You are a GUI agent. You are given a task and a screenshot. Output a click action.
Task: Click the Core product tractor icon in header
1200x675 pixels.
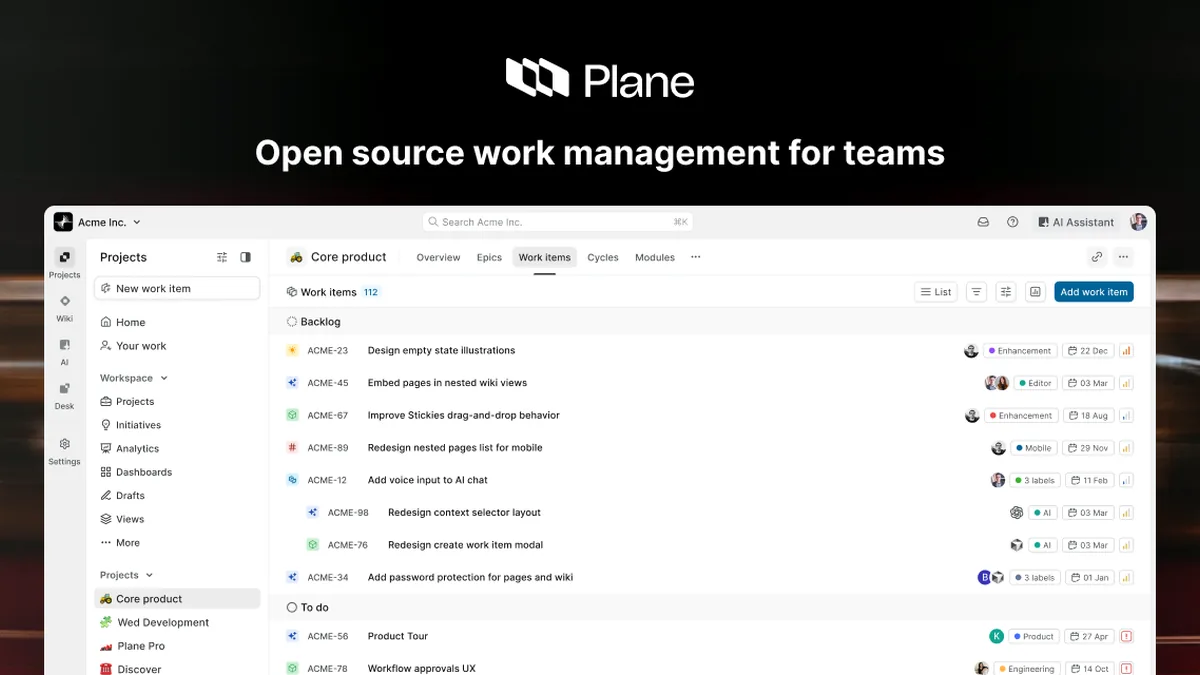[x=296, y=257]
